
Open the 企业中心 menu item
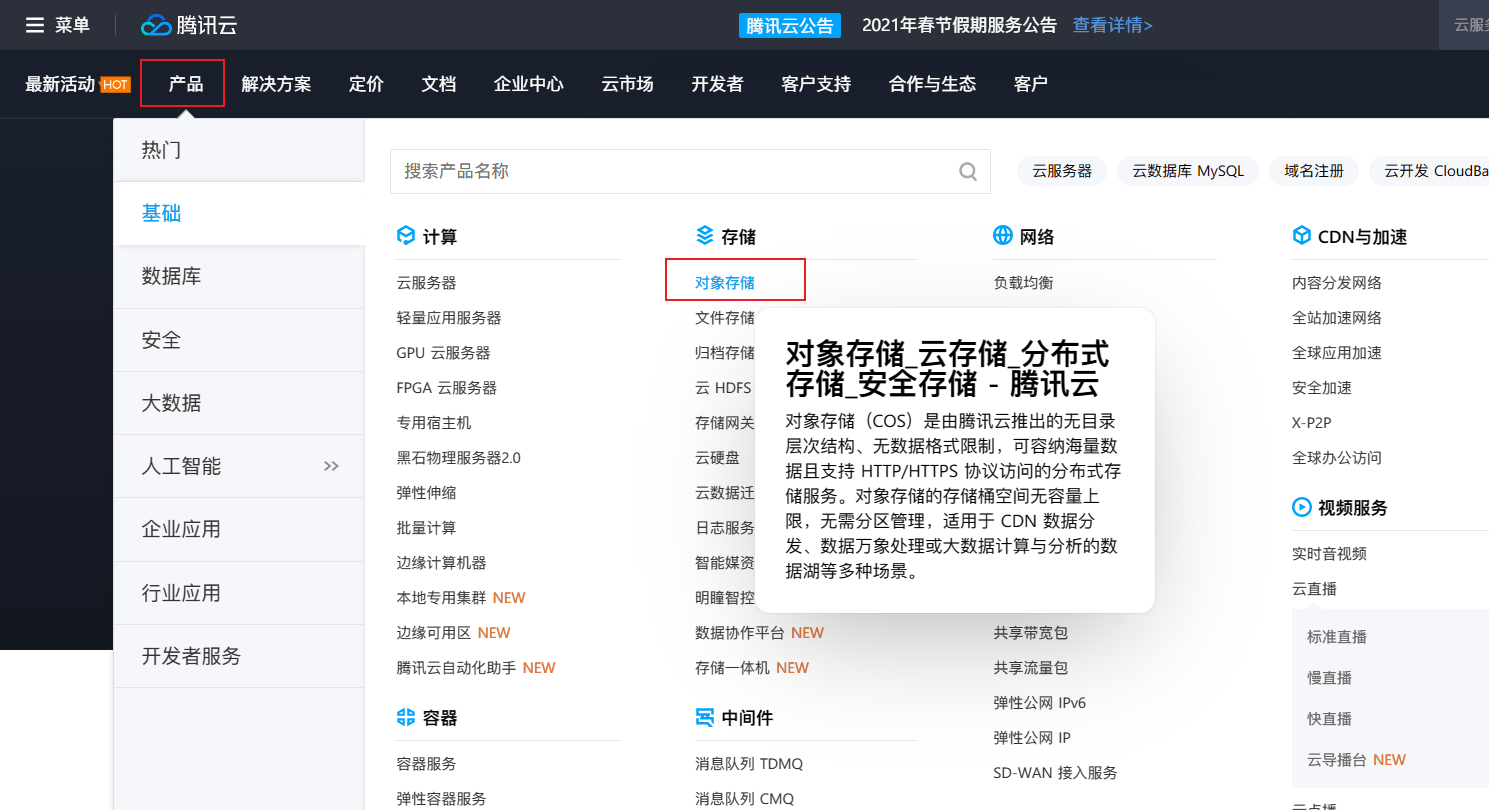coord(528,84)
